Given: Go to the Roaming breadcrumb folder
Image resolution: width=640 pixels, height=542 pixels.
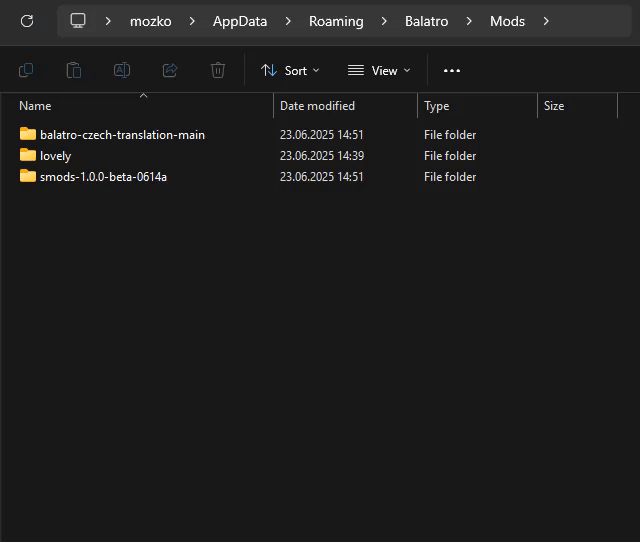Looking at the screenshot, I should point(336,21).
